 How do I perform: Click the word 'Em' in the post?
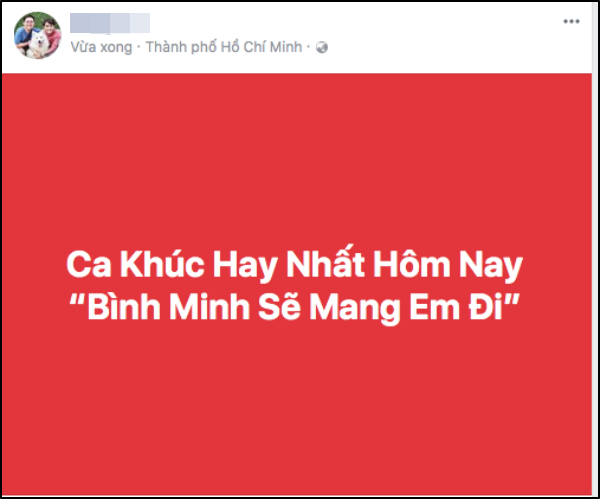[x=434, y=307]
